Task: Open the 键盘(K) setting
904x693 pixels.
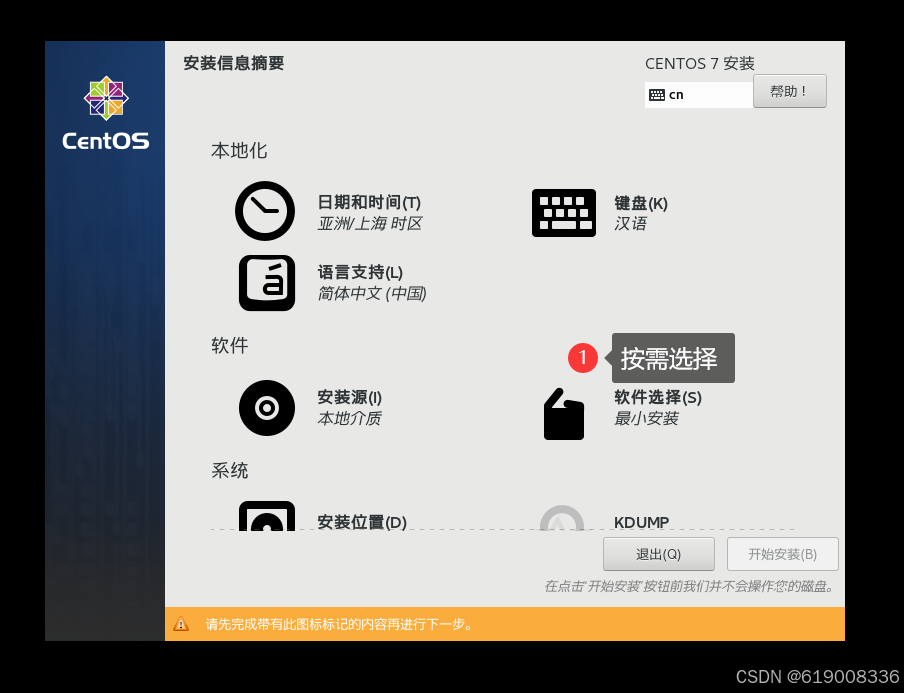Action: [x=641, y=204]
